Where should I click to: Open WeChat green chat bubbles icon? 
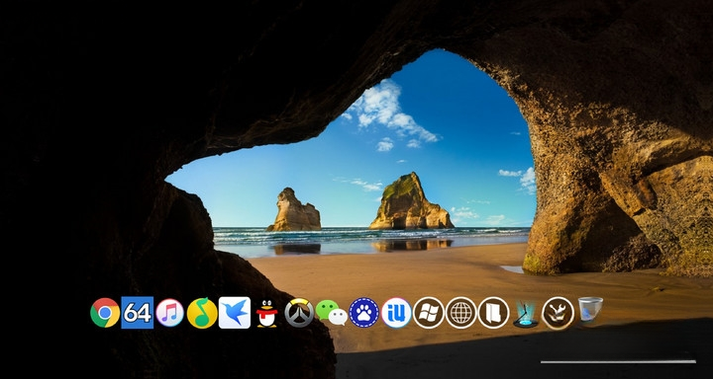tap(331, 313)
